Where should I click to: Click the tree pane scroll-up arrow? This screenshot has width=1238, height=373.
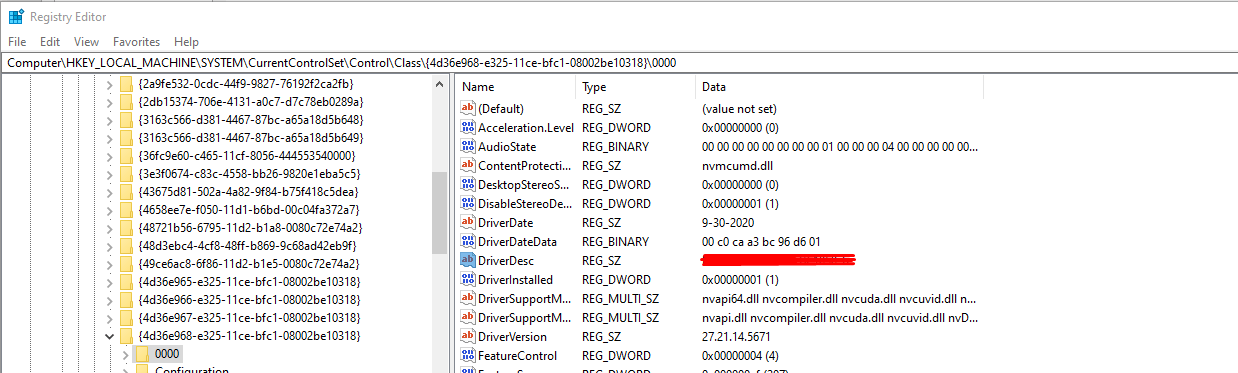440,84
